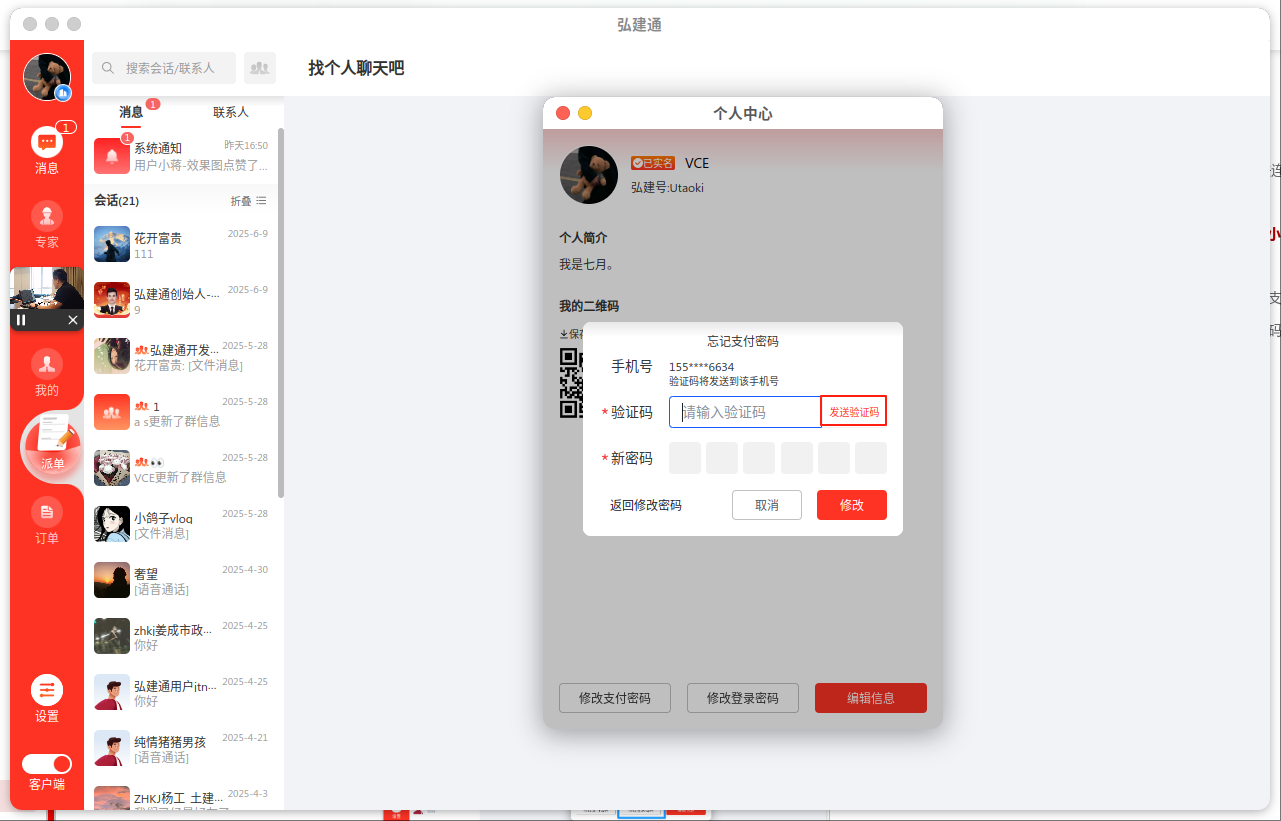Click the conversation list scrollbar
This screenshot has width=1281, height=821.
point(281,310)
